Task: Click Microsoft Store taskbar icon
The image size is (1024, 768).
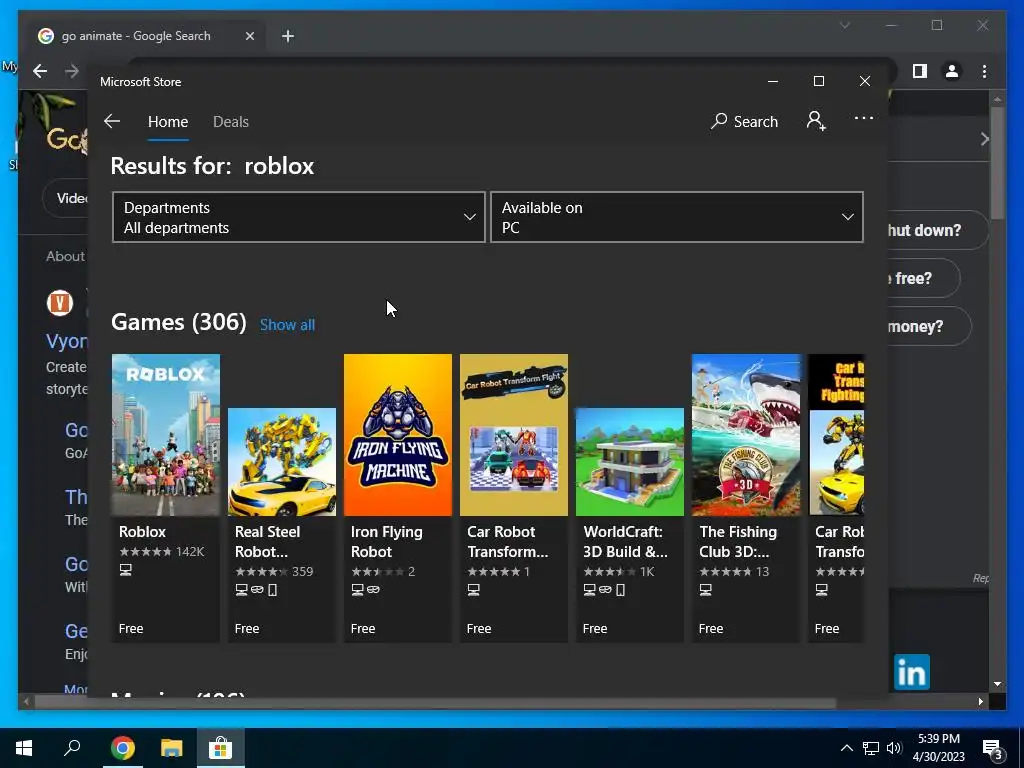Action: [221, 748]
